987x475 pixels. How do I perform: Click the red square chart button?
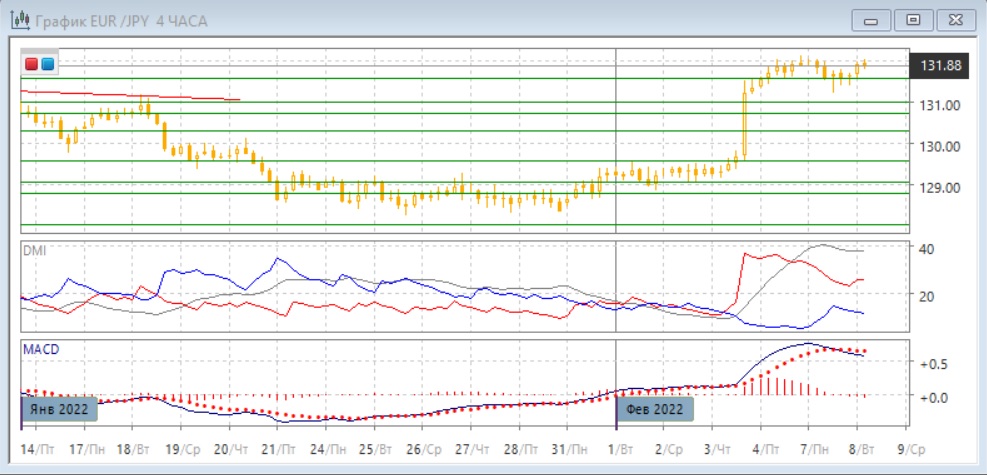pos(31,65)
